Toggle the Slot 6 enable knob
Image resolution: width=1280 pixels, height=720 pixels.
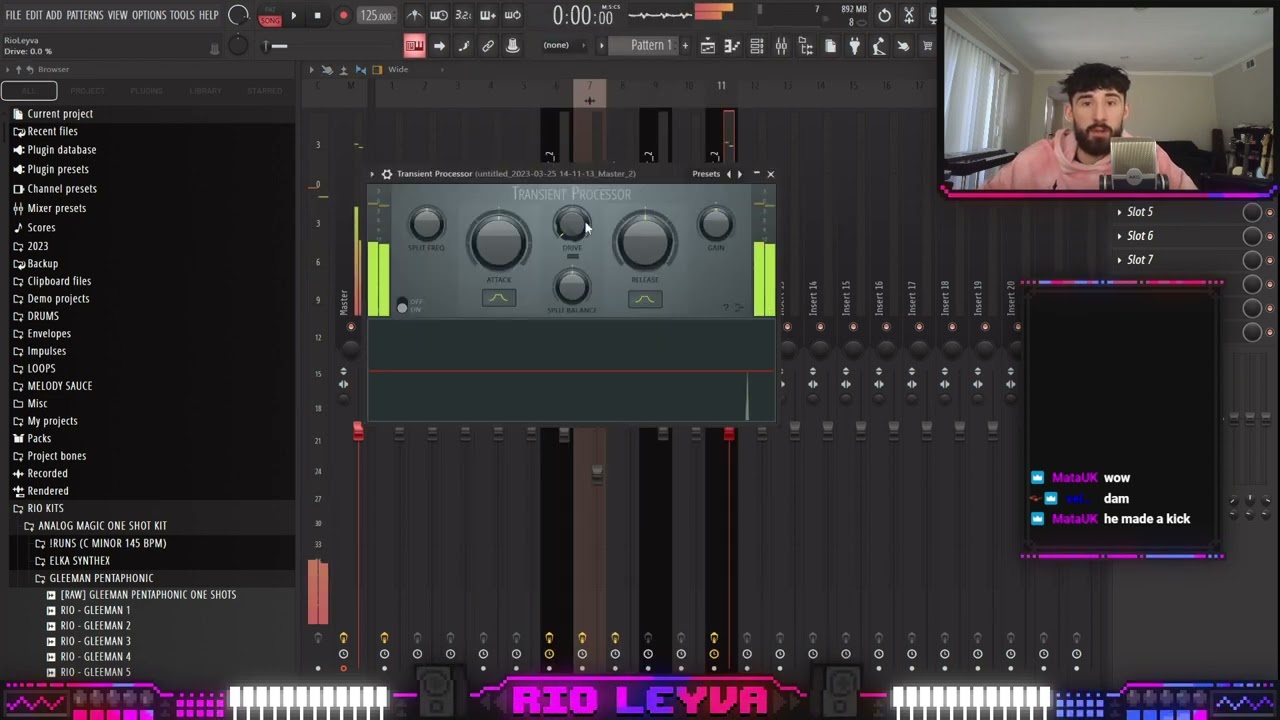(1252, 236)
